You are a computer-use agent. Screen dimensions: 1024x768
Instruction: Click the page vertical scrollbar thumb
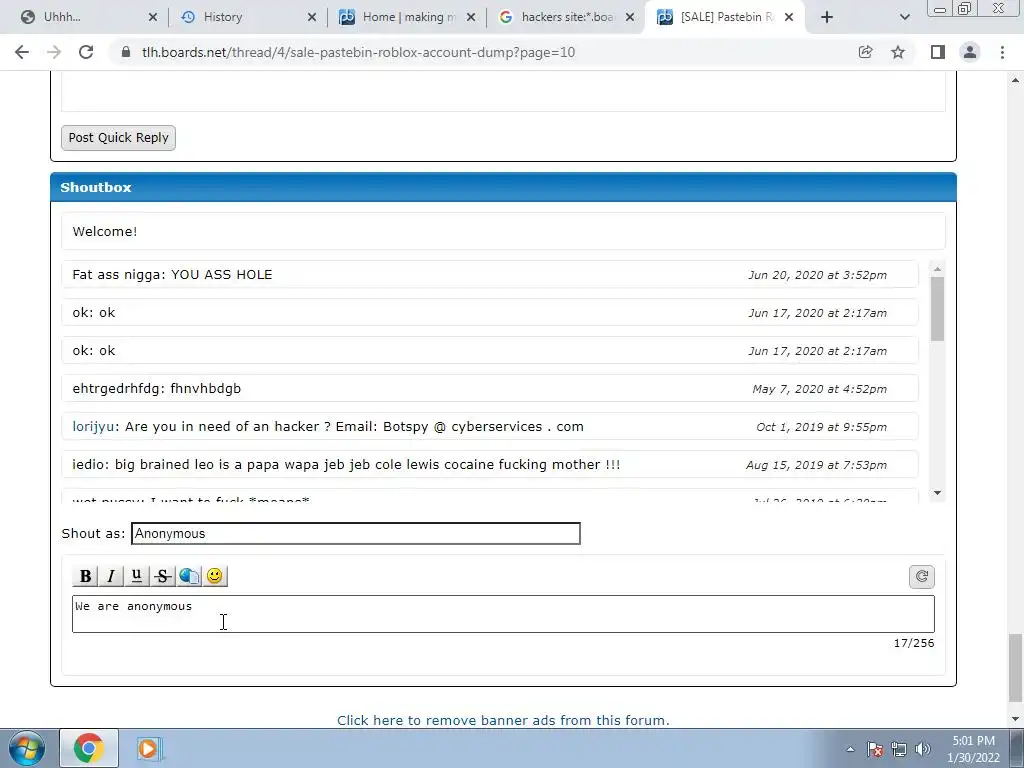click(x=1016, y=667)
